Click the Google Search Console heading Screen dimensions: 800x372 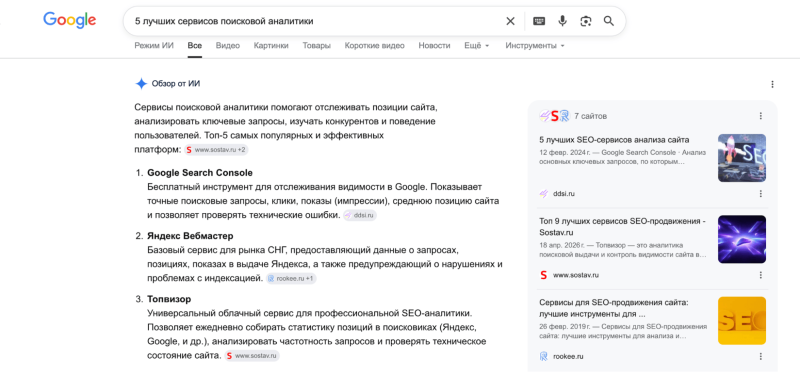coord(200,172)
